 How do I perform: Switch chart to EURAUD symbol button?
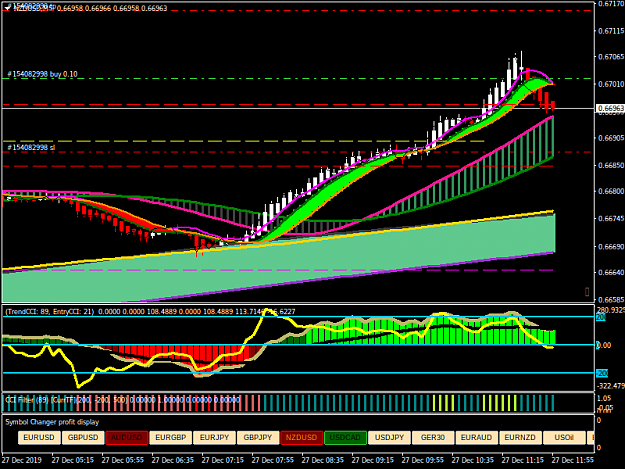coord(477,438)
